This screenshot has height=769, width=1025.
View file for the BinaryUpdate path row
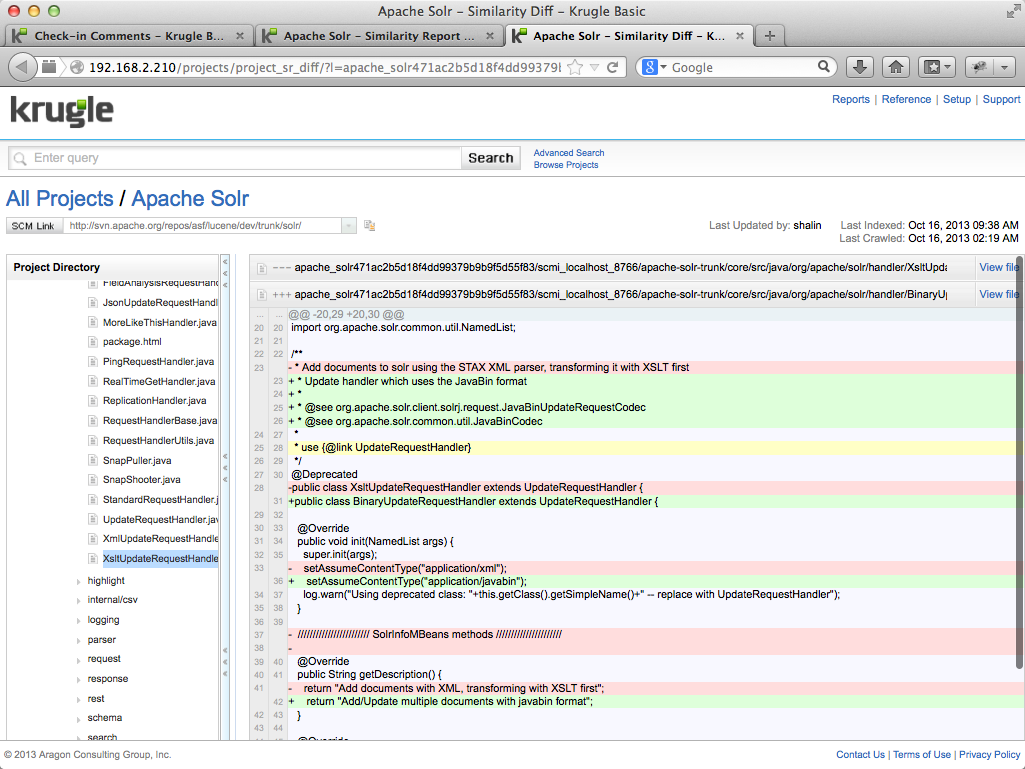999,294
